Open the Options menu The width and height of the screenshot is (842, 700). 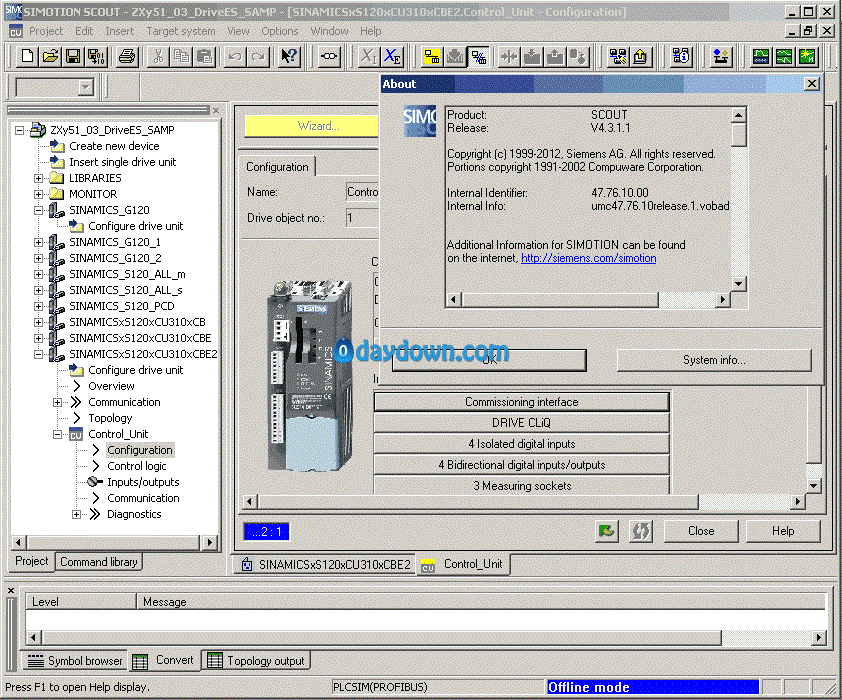[x=280, y=31]
